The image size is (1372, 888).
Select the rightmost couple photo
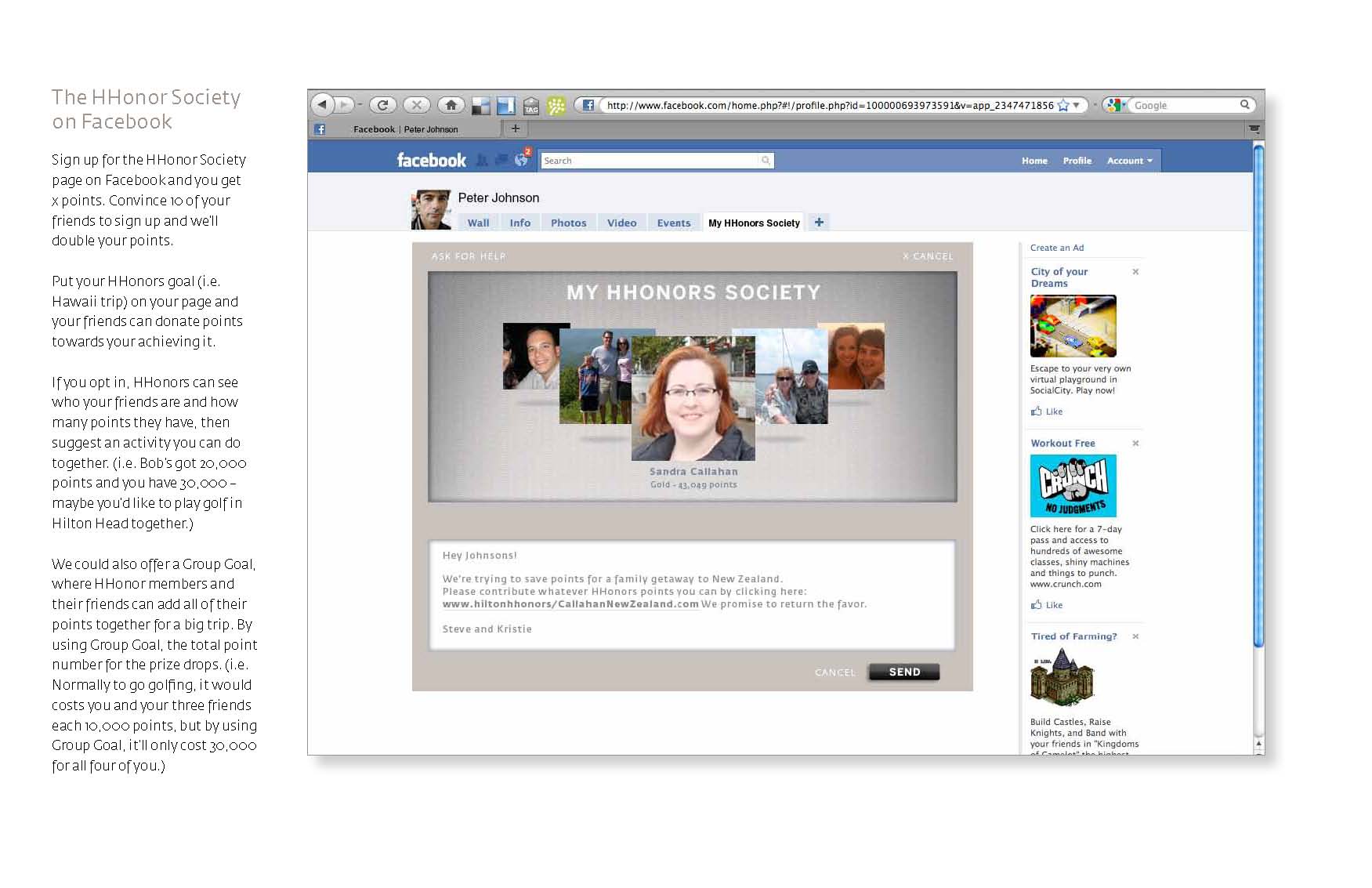tap(856, 356)
